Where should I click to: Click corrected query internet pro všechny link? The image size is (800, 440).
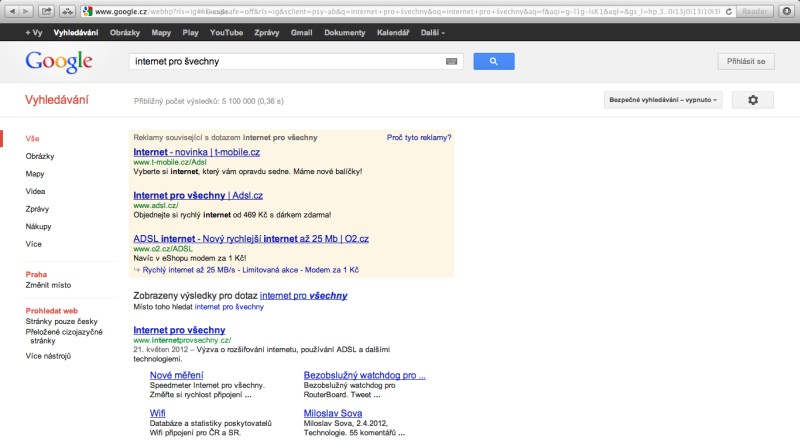(304, 296)
